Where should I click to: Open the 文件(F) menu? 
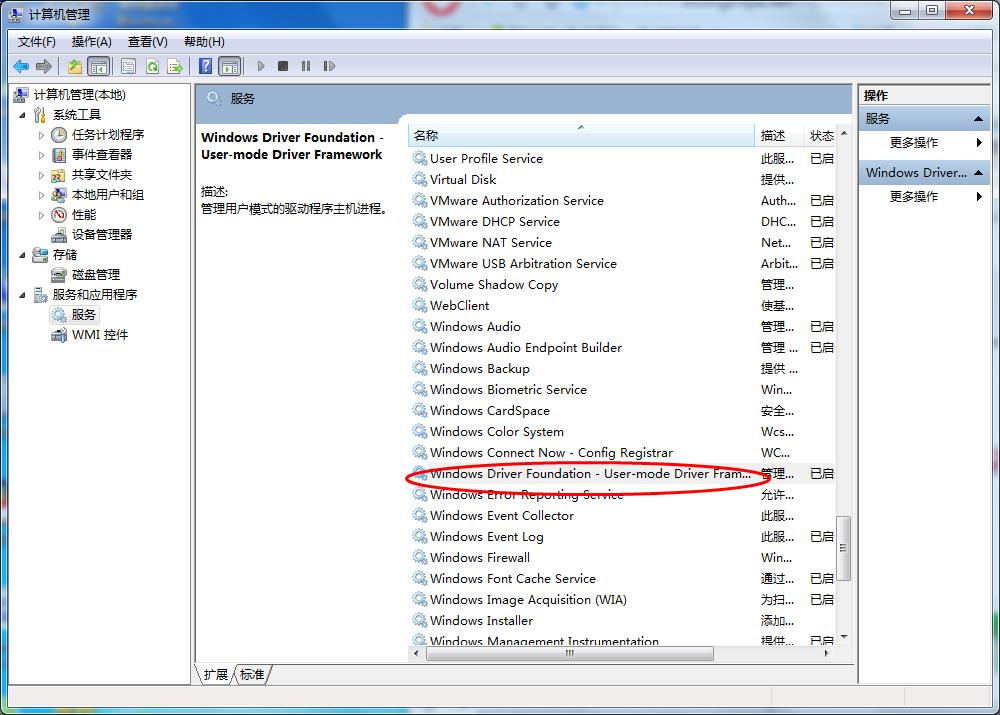[x=37, y=41]
